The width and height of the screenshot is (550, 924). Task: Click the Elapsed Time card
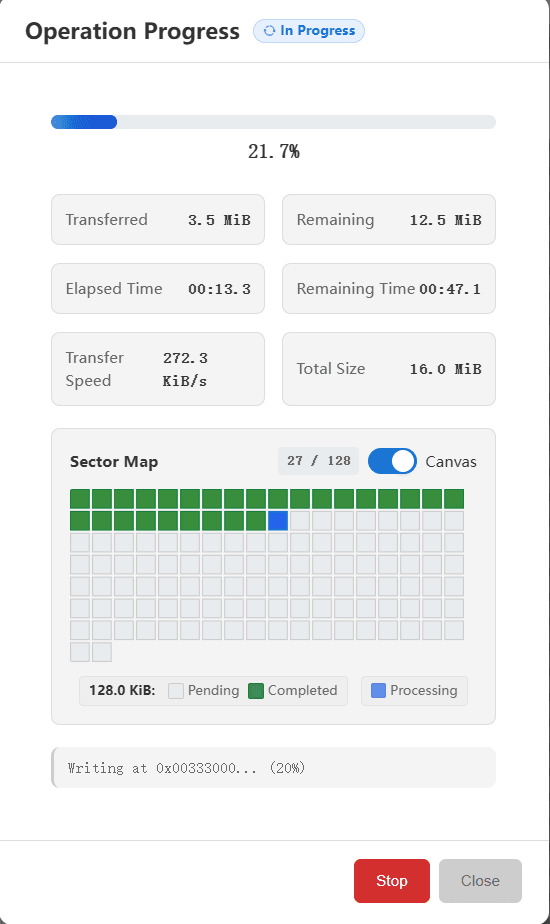tap(158, 289)
